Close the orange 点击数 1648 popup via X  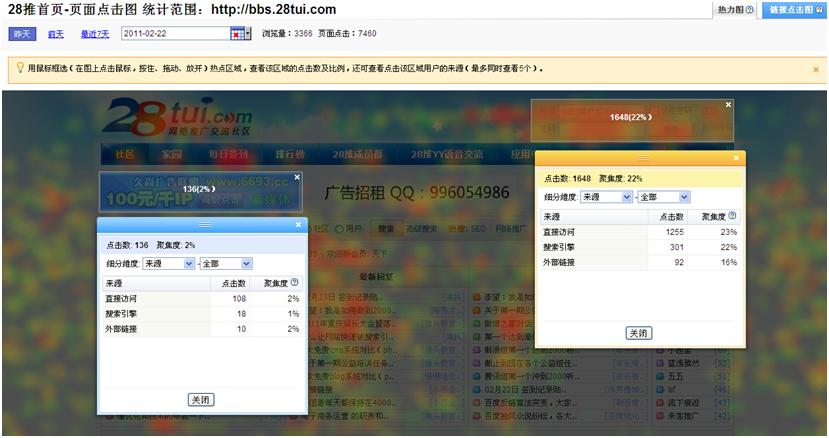pos(736,158)
